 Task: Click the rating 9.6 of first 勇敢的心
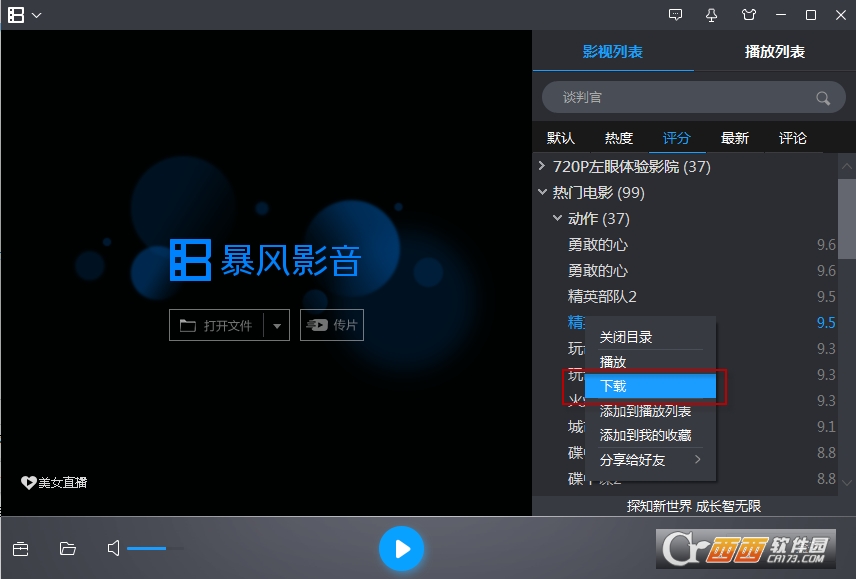pyautogui.click(x=826, y=244)
